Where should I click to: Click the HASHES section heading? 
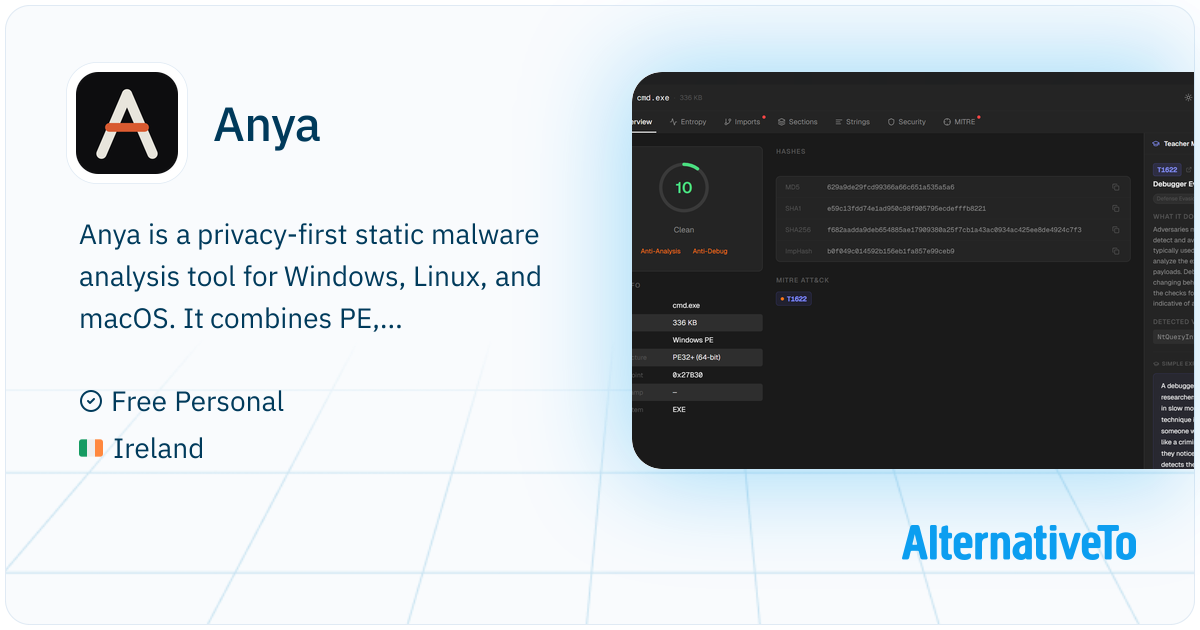tap(790, 152)
